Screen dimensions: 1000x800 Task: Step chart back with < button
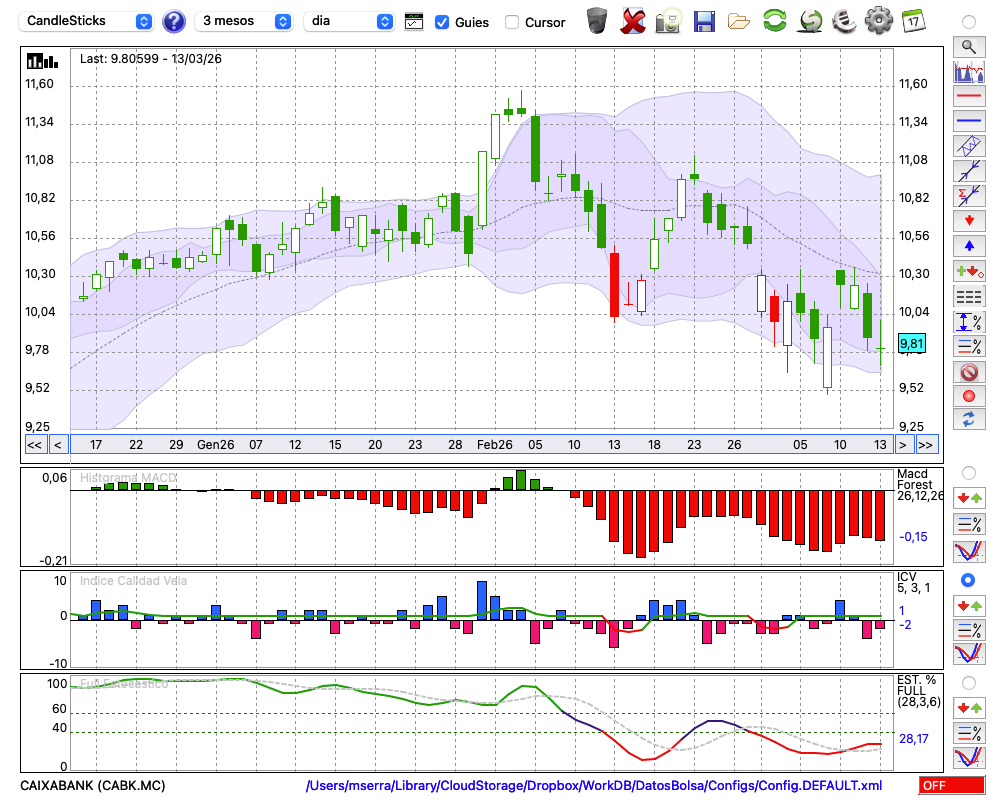pyautogui.click(x=58, y=445)
